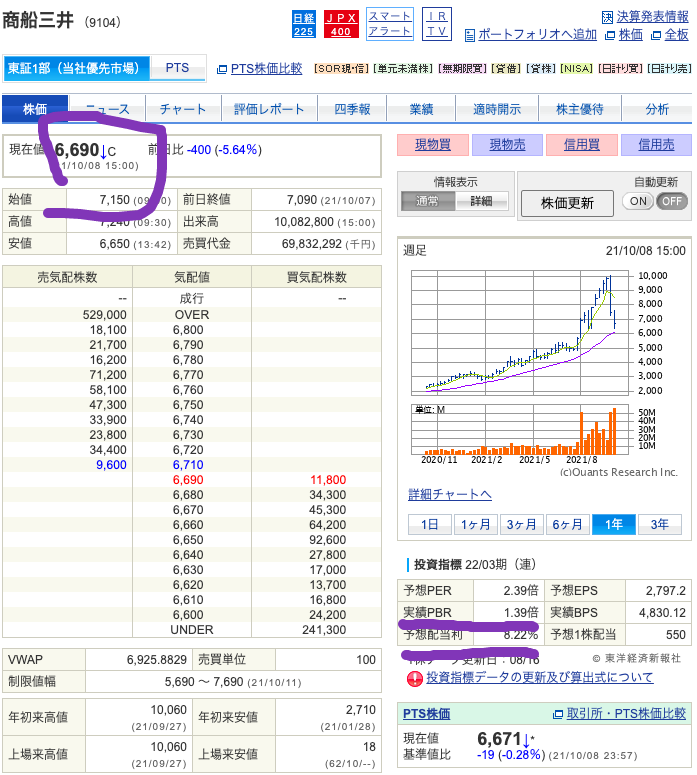Screen dimensions: 697x775
Task: Click the 信用売 button
Action: click(x=656, y=145)
